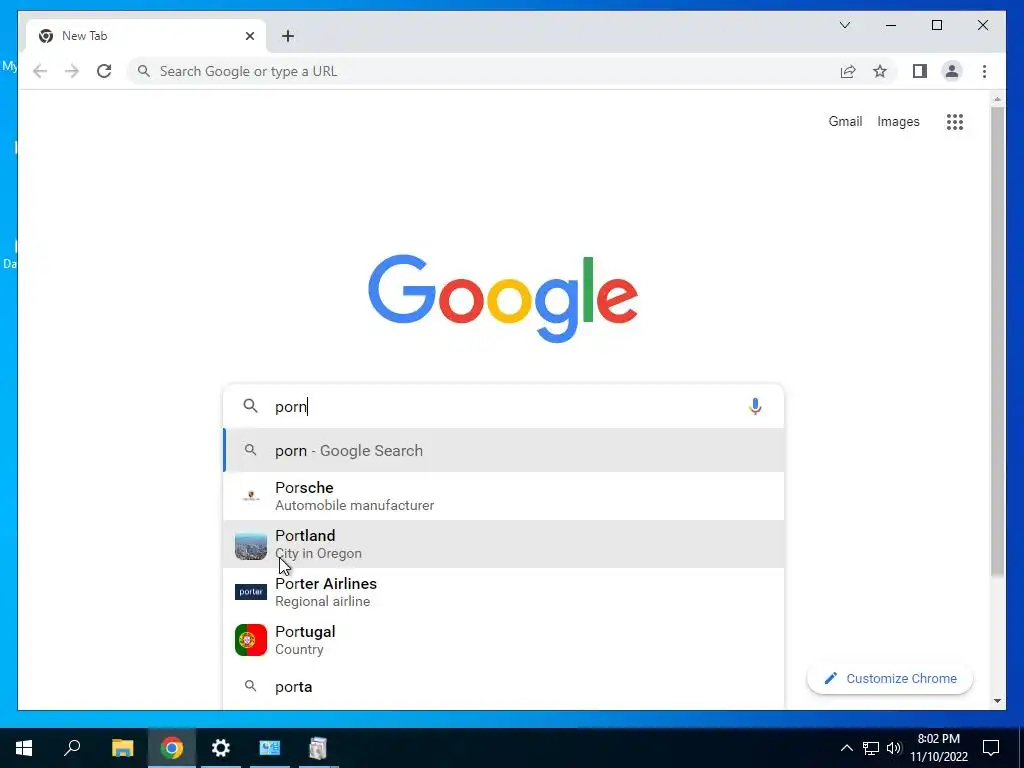Click the share page icon in address bar
This screenshot has width=1024, height=768.
848,71
